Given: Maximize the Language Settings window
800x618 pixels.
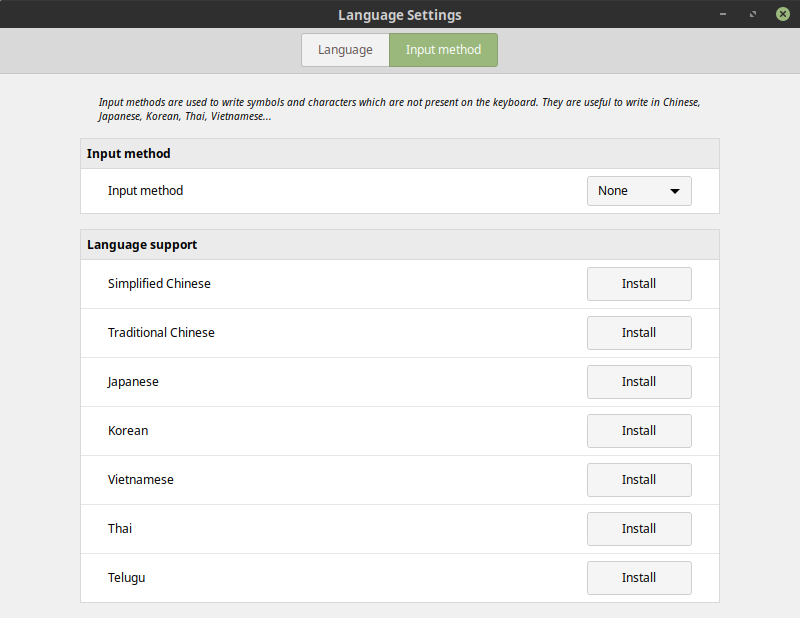Looking at the screenshot, I should (752, 15).
